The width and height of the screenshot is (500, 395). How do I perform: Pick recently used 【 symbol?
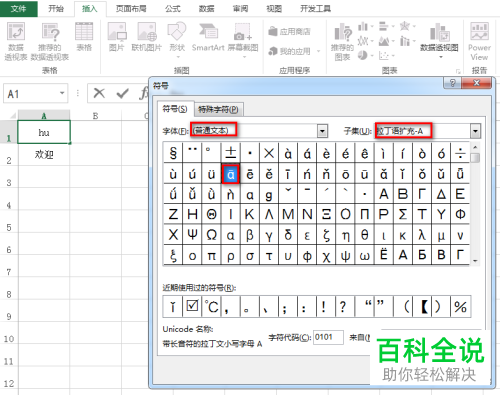tap(422, 306)
